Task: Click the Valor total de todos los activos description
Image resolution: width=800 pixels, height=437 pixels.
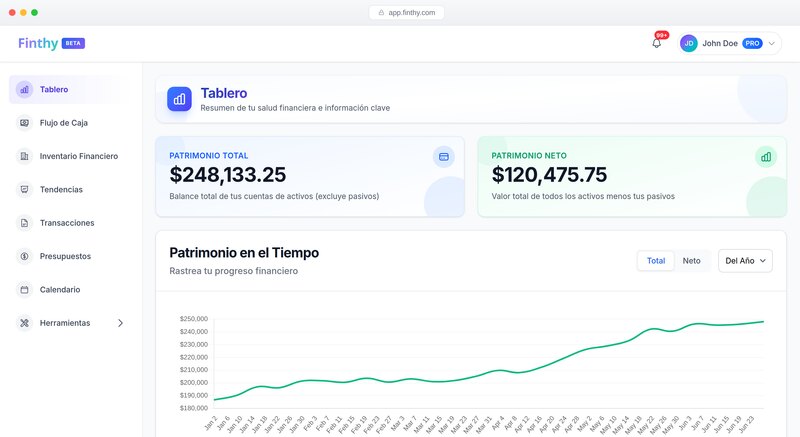Action: (x=583, y=196)
